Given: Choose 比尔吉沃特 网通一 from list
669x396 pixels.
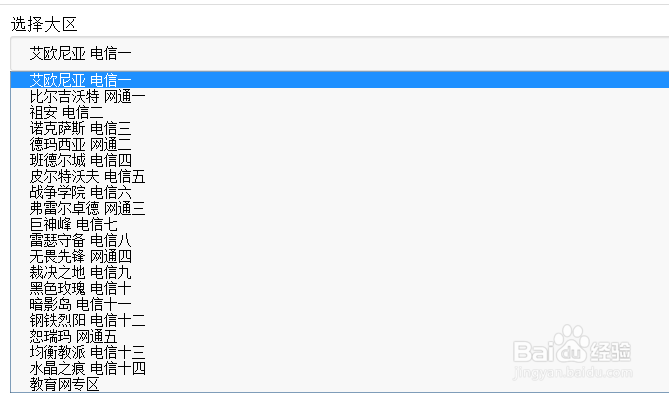Looking at the screenshot, I should pos(340,96).
